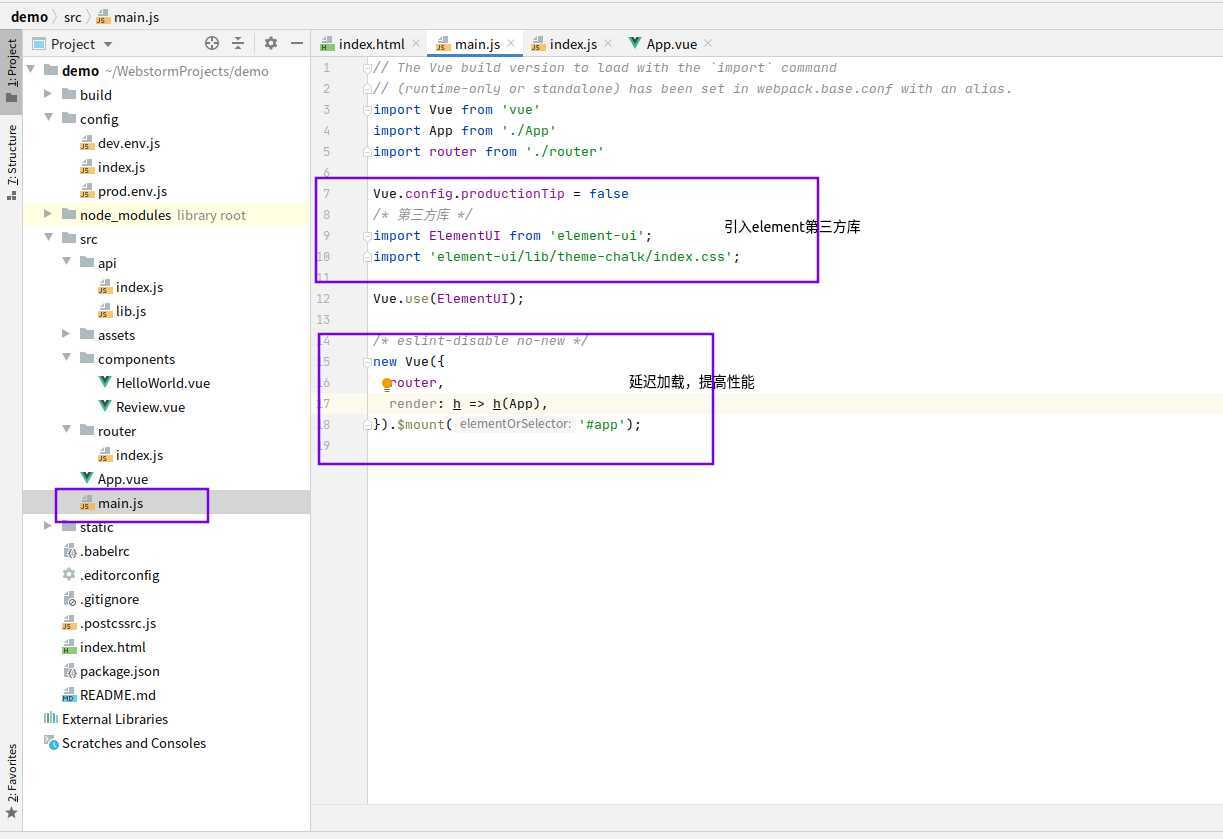Close the App.vue editor tab

tap(708, 43)
